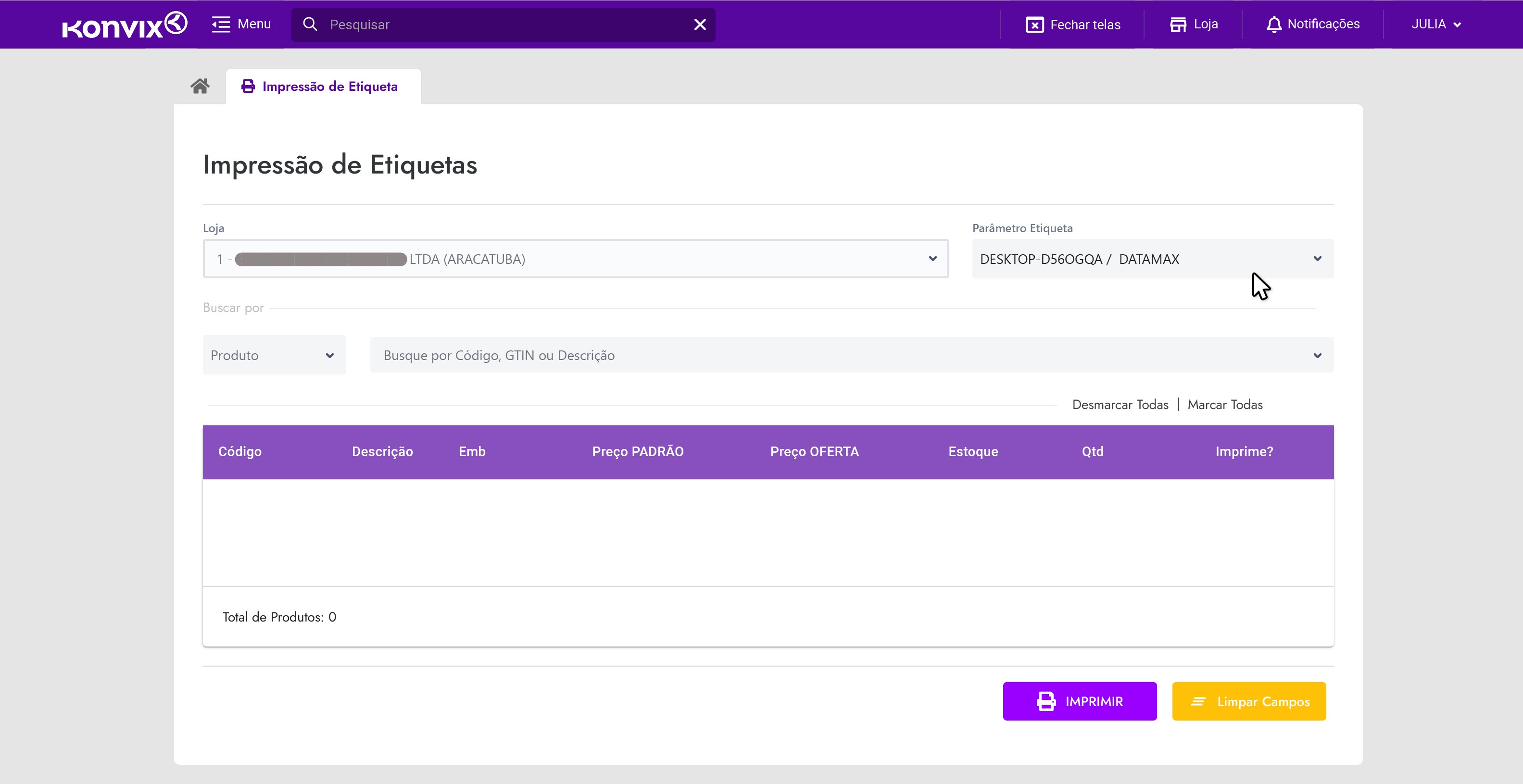Click the product search field by Código, GTIN ou Descrição

[x=840, y=355]
